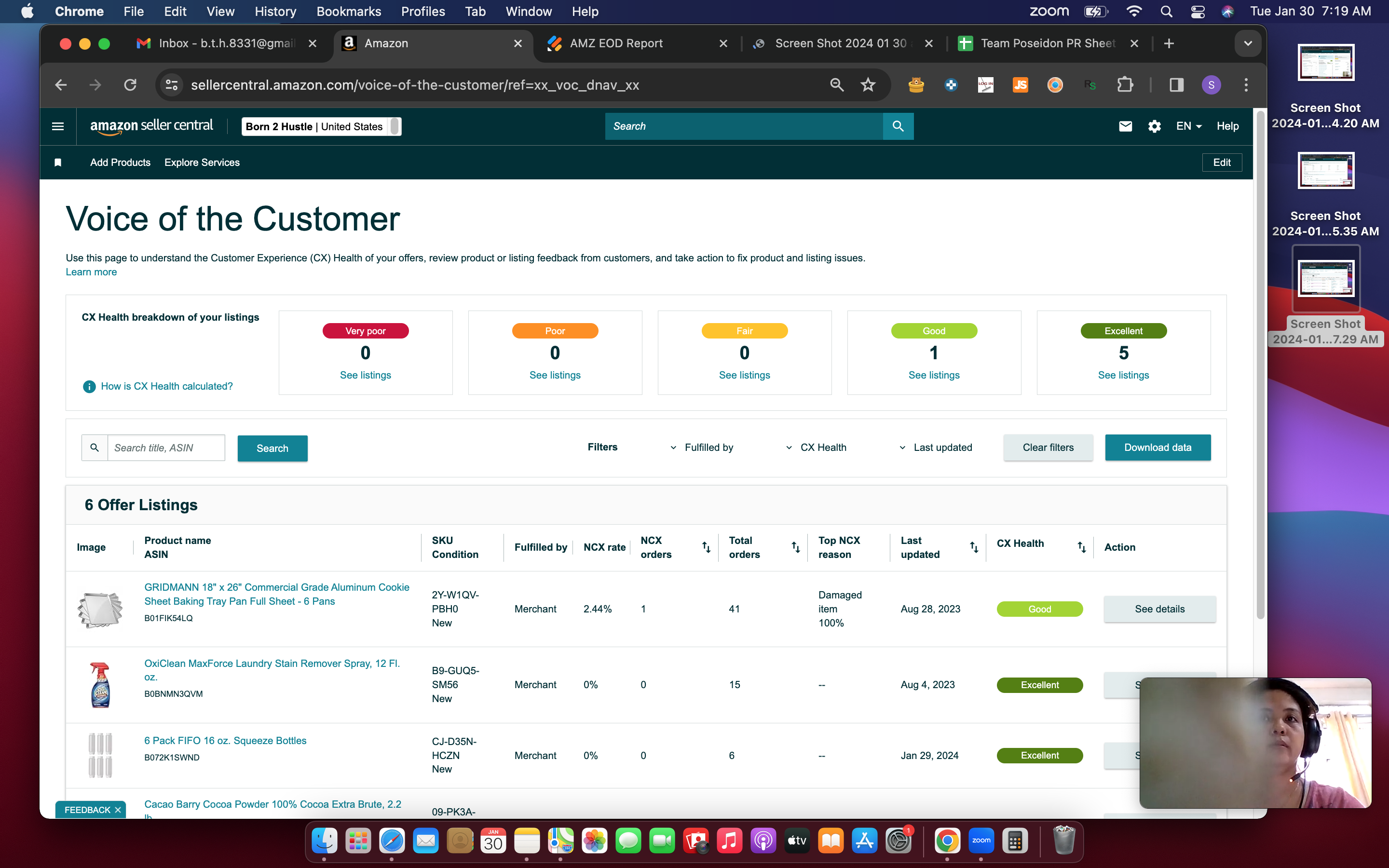
Task: Open Finder from the dock
Action: tap(324, 841)
